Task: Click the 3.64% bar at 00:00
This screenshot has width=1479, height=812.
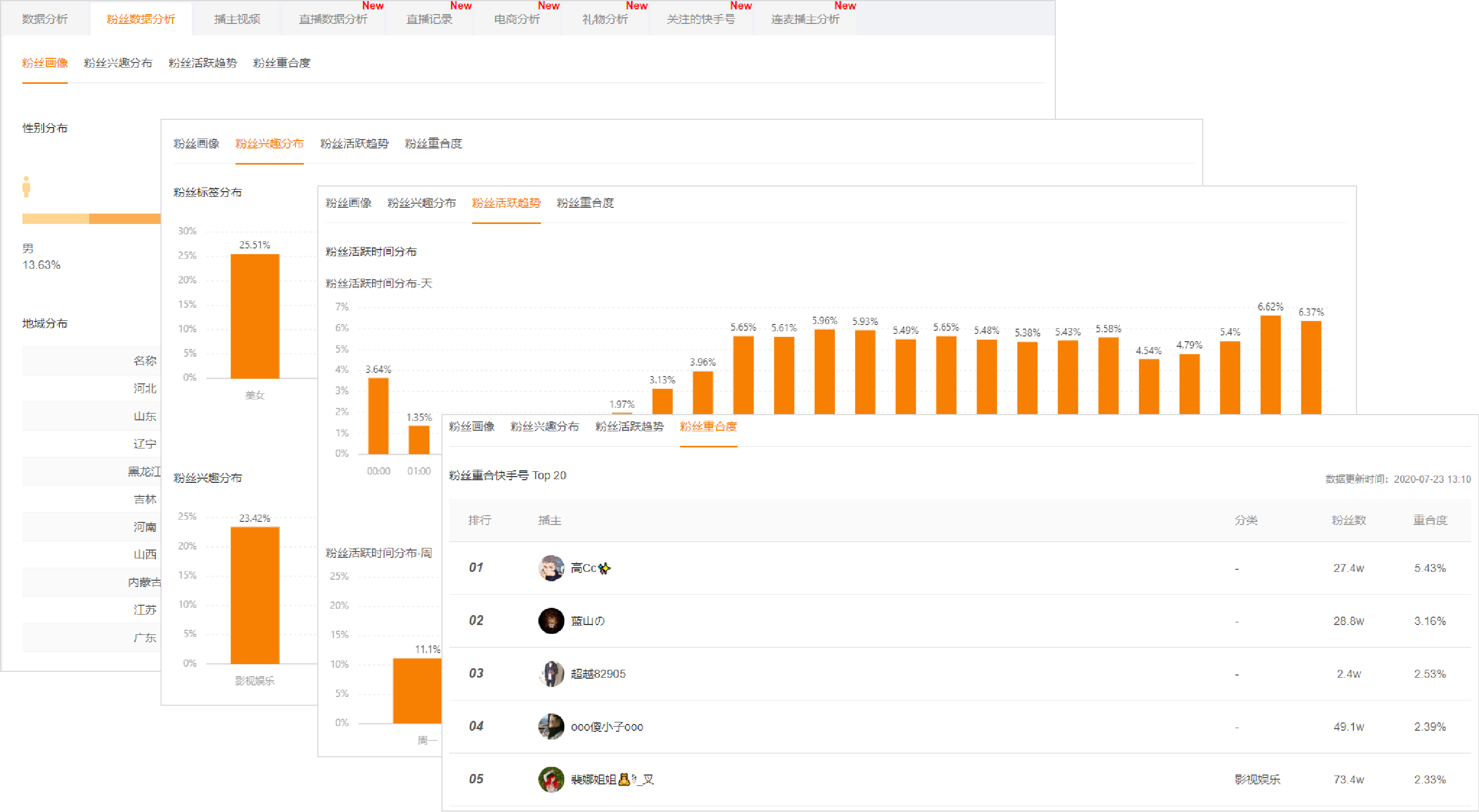Action: [378, 416]
